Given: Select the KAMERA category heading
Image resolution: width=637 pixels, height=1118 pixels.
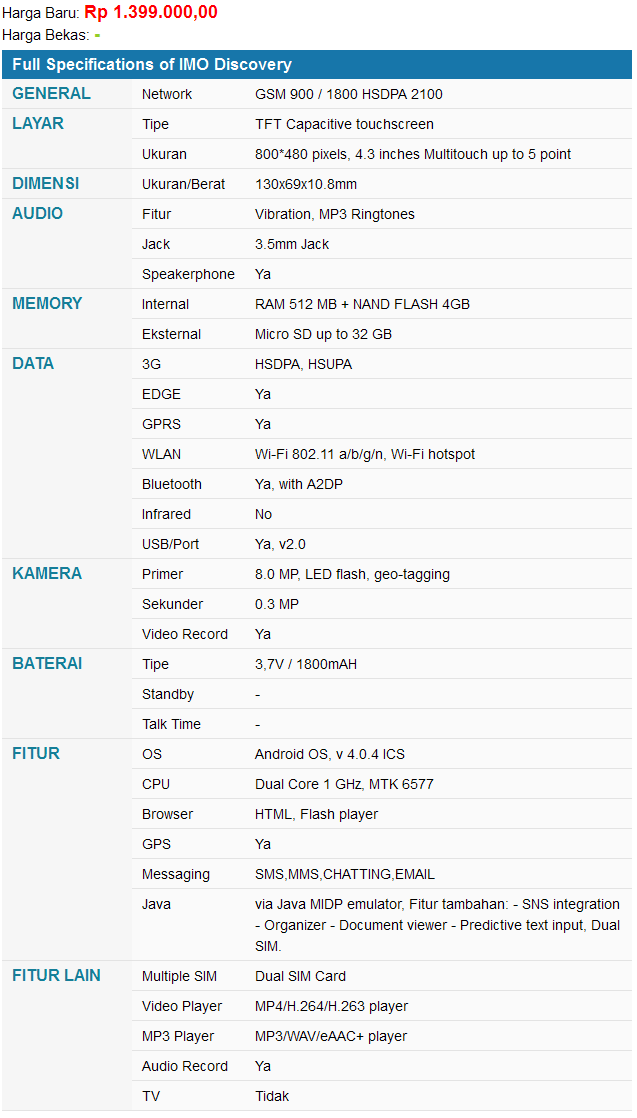Looking at the screenshot, I should tap(47, 574).
